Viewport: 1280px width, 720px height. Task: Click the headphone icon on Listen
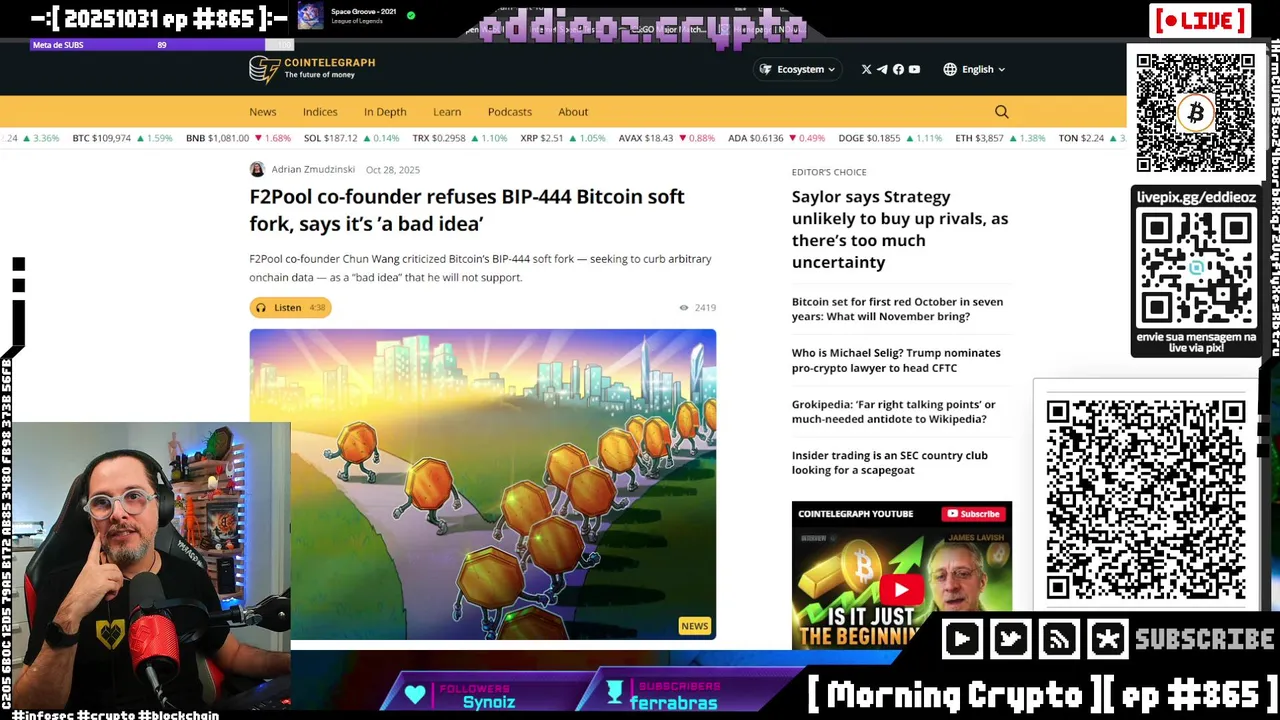click(261, 308)
